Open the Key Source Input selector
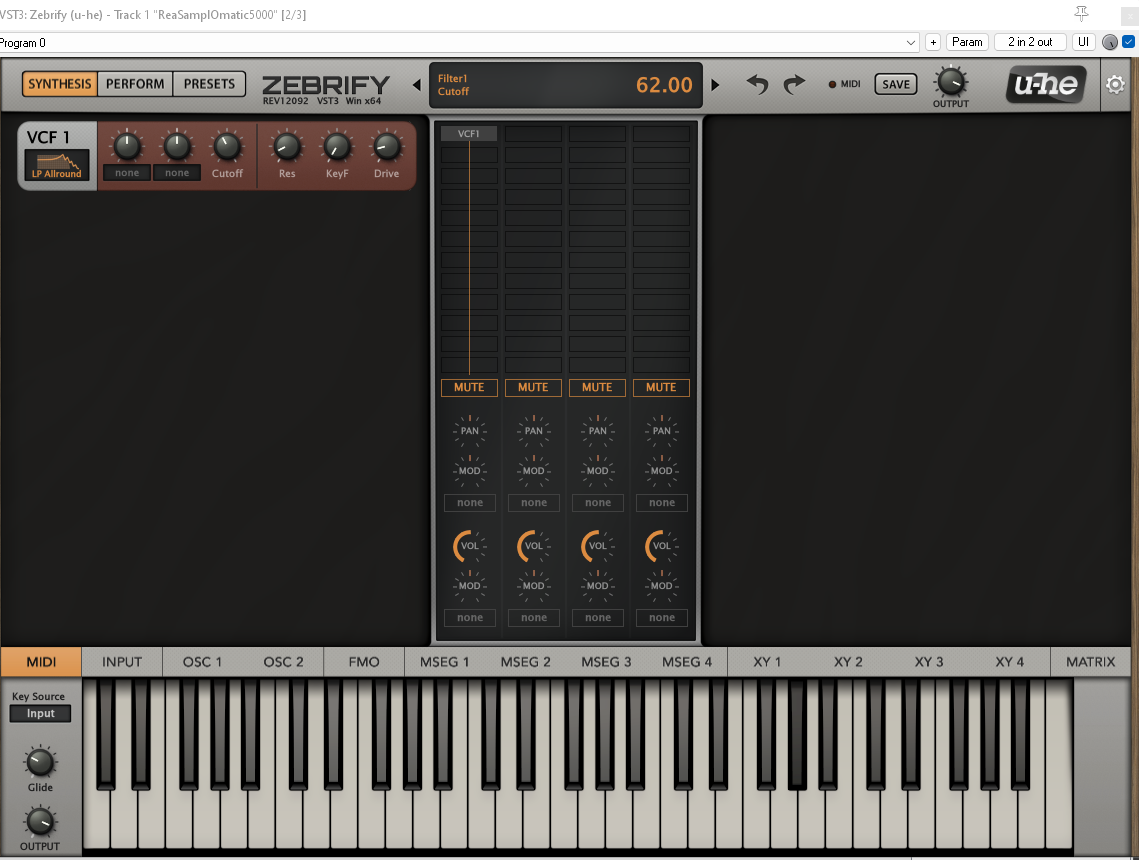1139x860 pixels. [41, 713]
